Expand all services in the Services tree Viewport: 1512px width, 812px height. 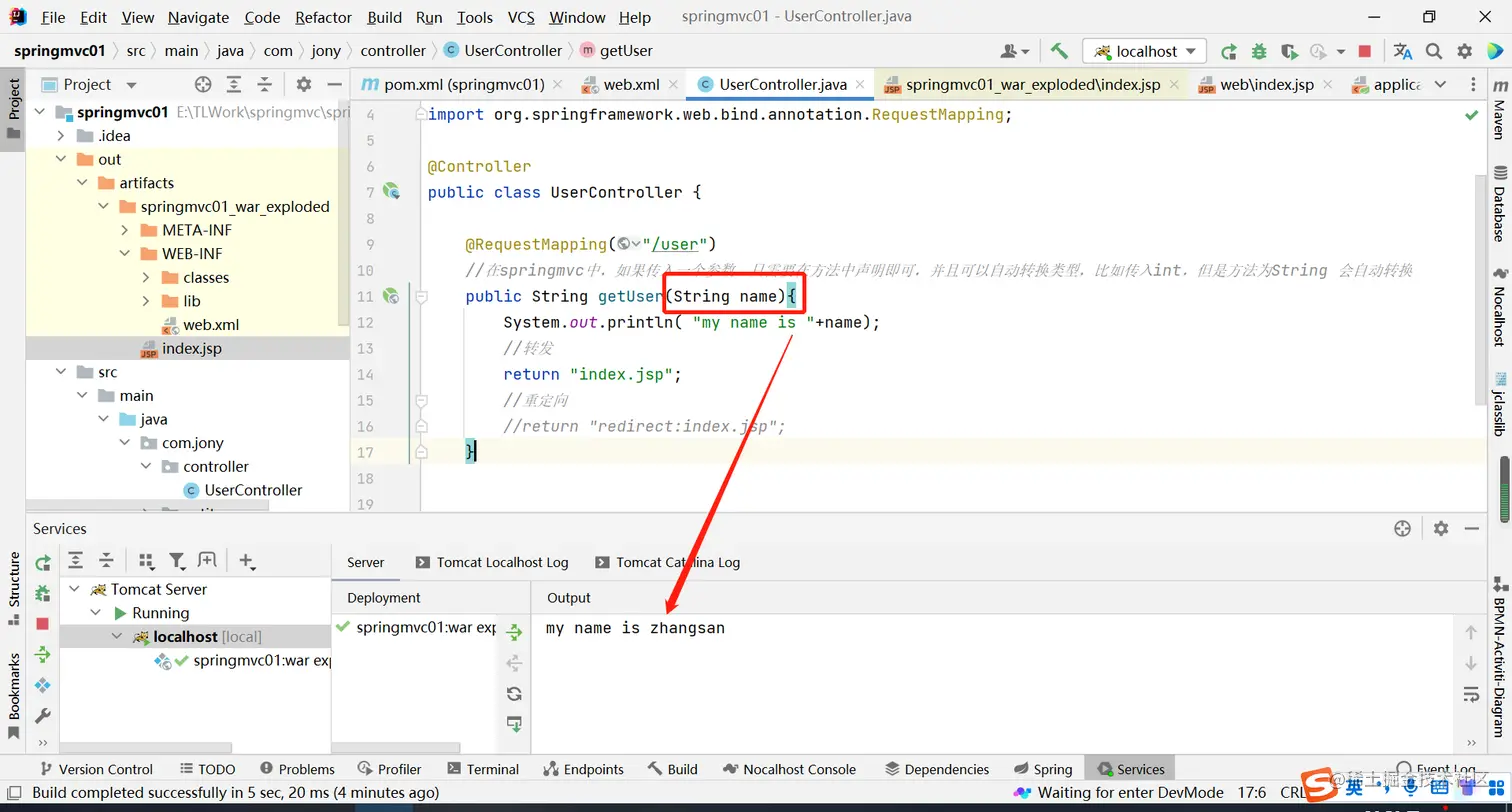click(x=75, y=561)
